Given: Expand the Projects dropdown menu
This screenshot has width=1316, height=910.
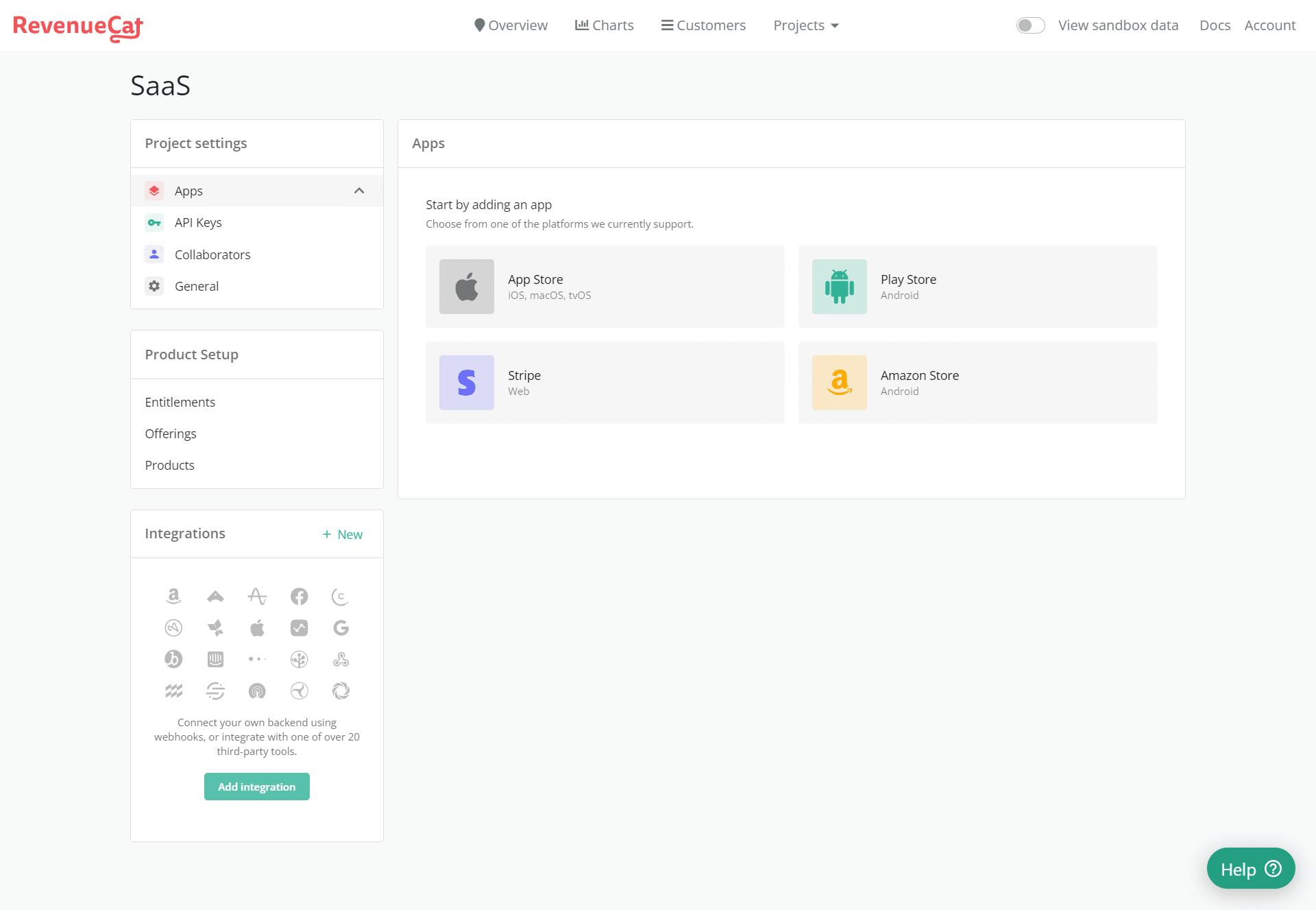Looking at the screenshot, I should (806, 25).
